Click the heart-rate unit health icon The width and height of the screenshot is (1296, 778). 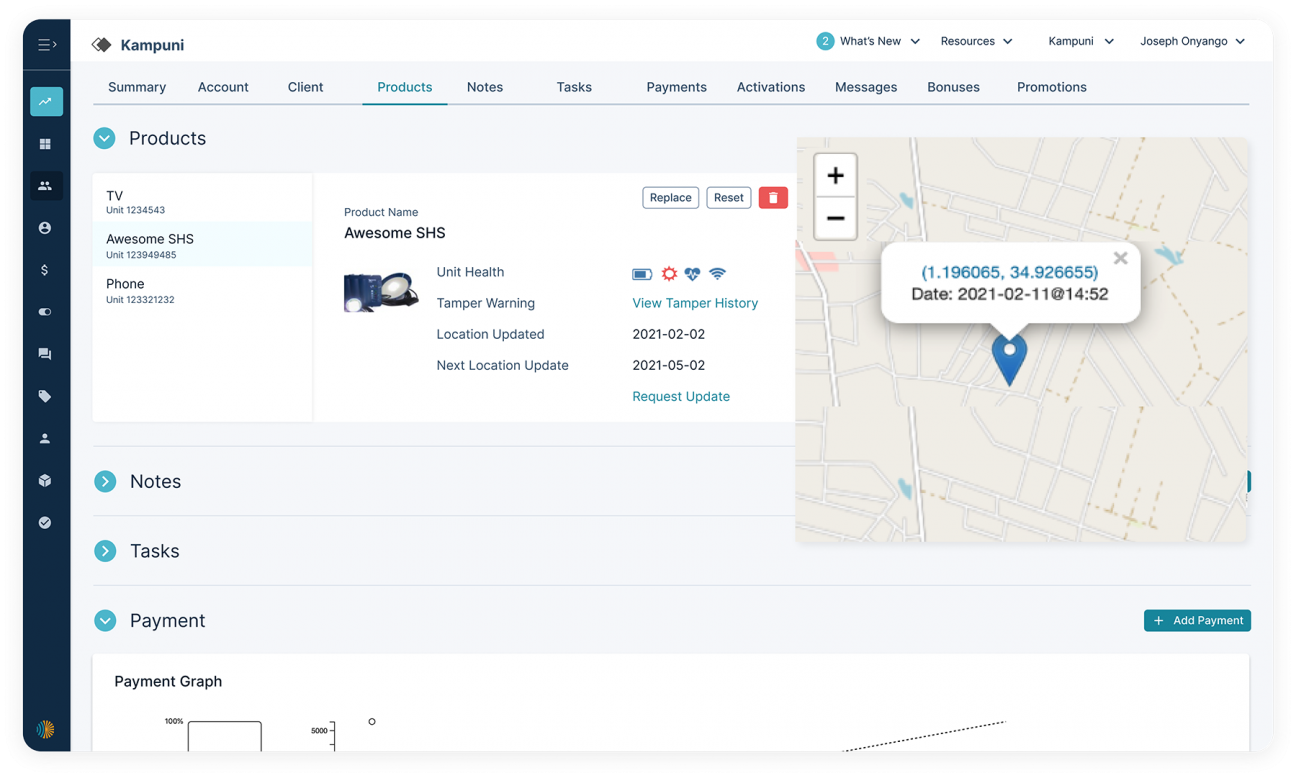click(693, 273)
